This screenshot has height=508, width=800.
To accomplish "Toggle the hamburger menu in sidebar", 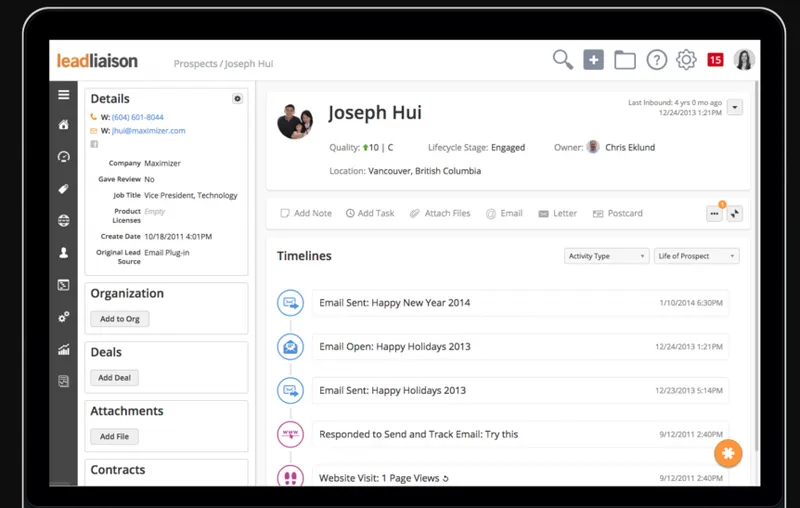I will point(64,95).
